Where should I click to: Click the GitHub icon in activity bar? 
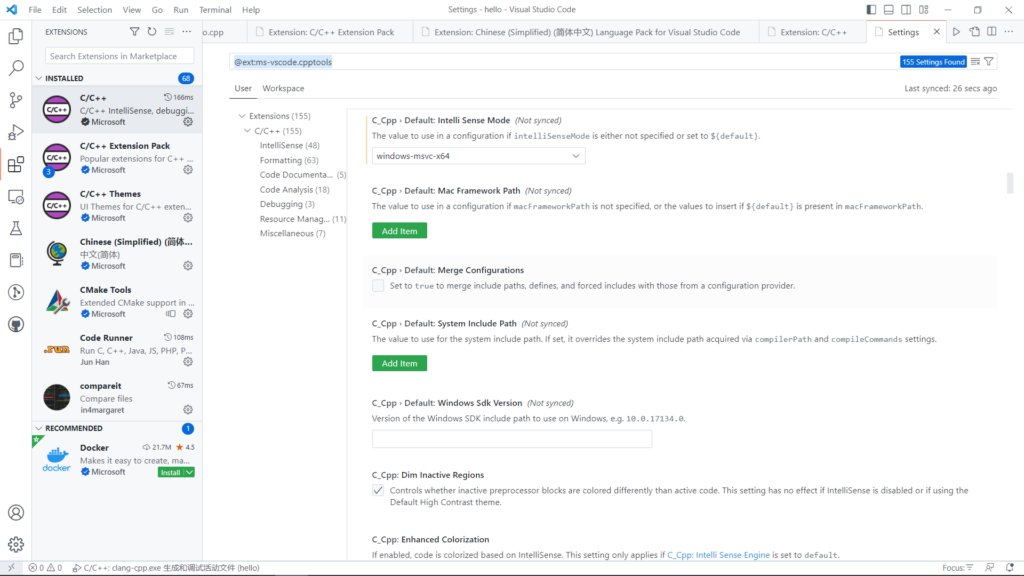point(16,324)
